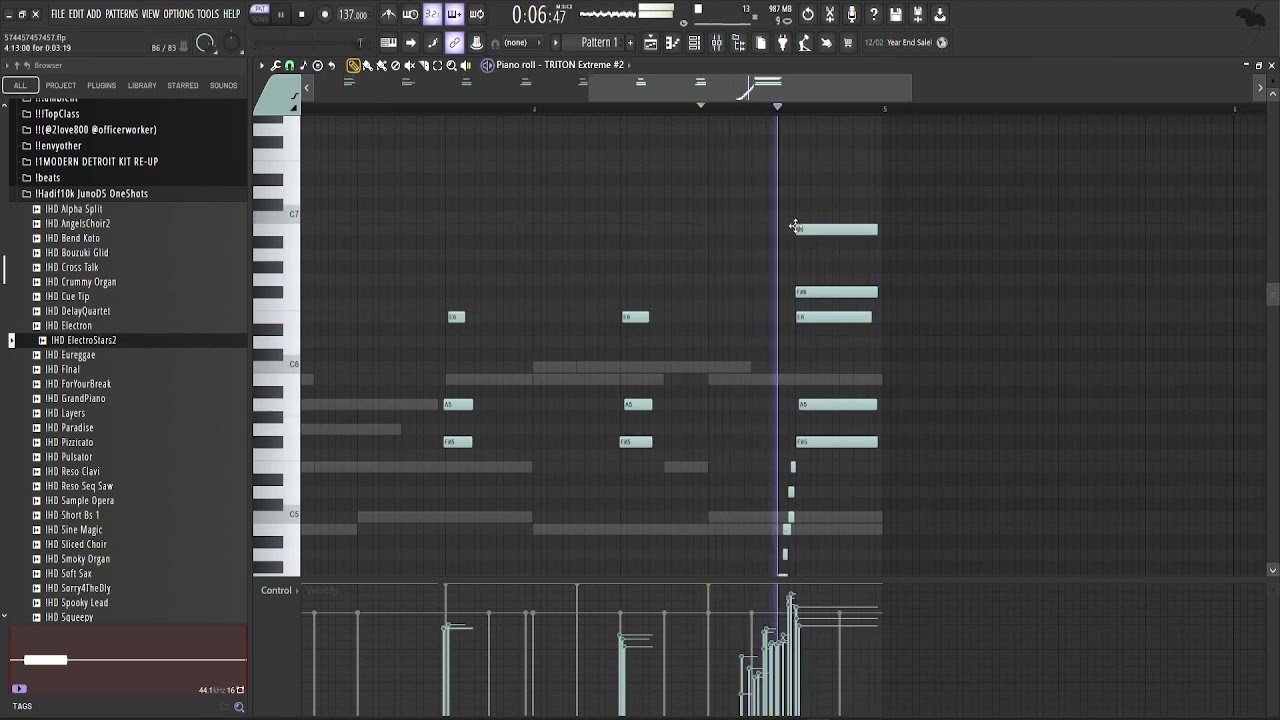Toggle the piano roll magnet snap
This screenshot has width=1280, height=720.
coord(289,65)
